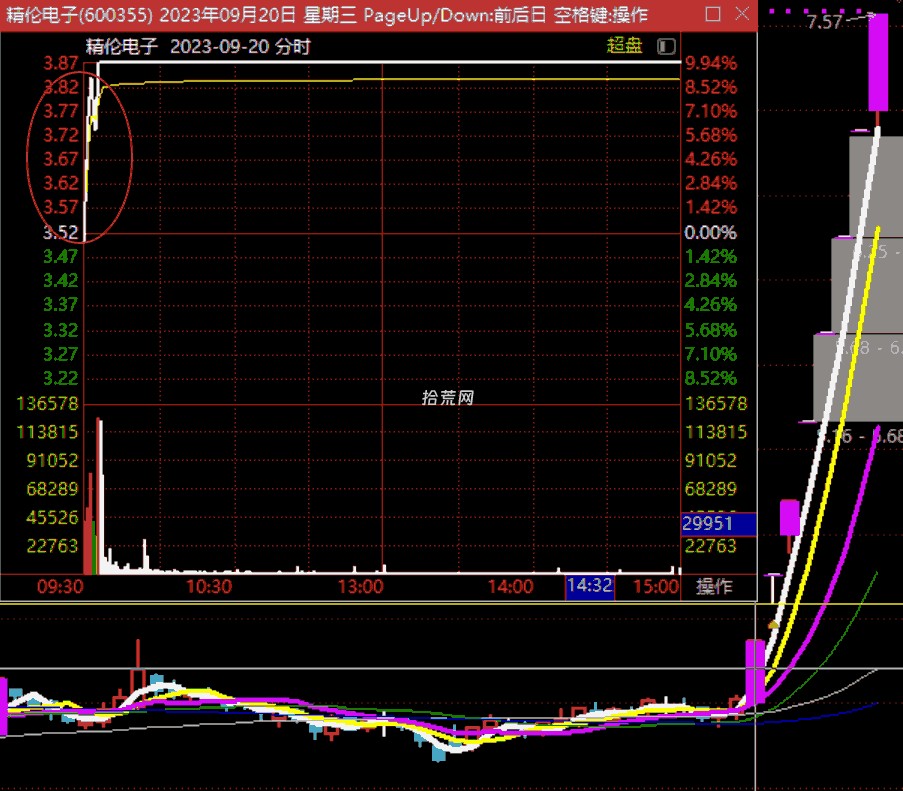Click the topmost magenta candlestick near 7.57

878,62
